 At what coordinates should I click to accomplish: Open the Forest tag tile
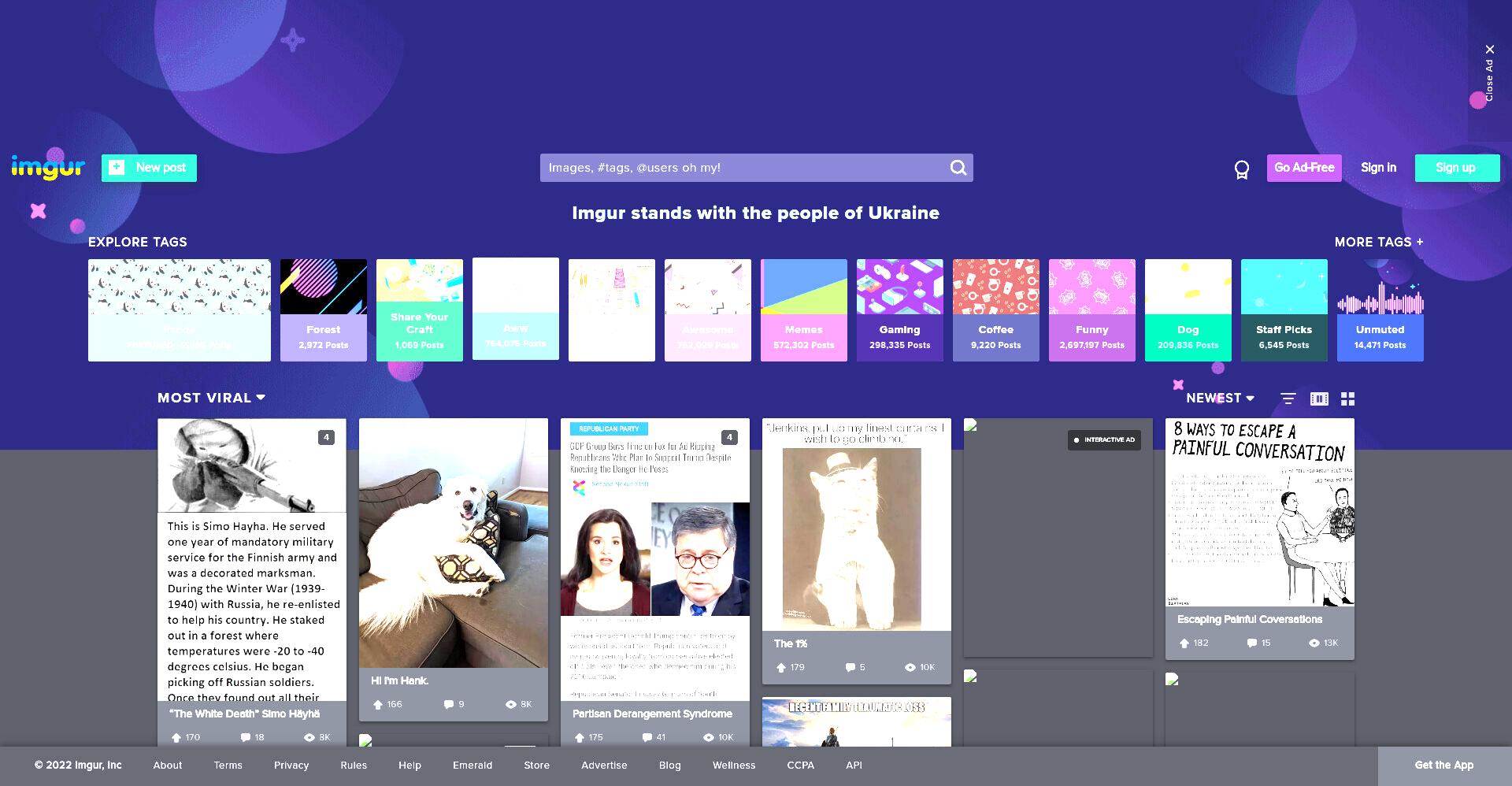[324, 310]
